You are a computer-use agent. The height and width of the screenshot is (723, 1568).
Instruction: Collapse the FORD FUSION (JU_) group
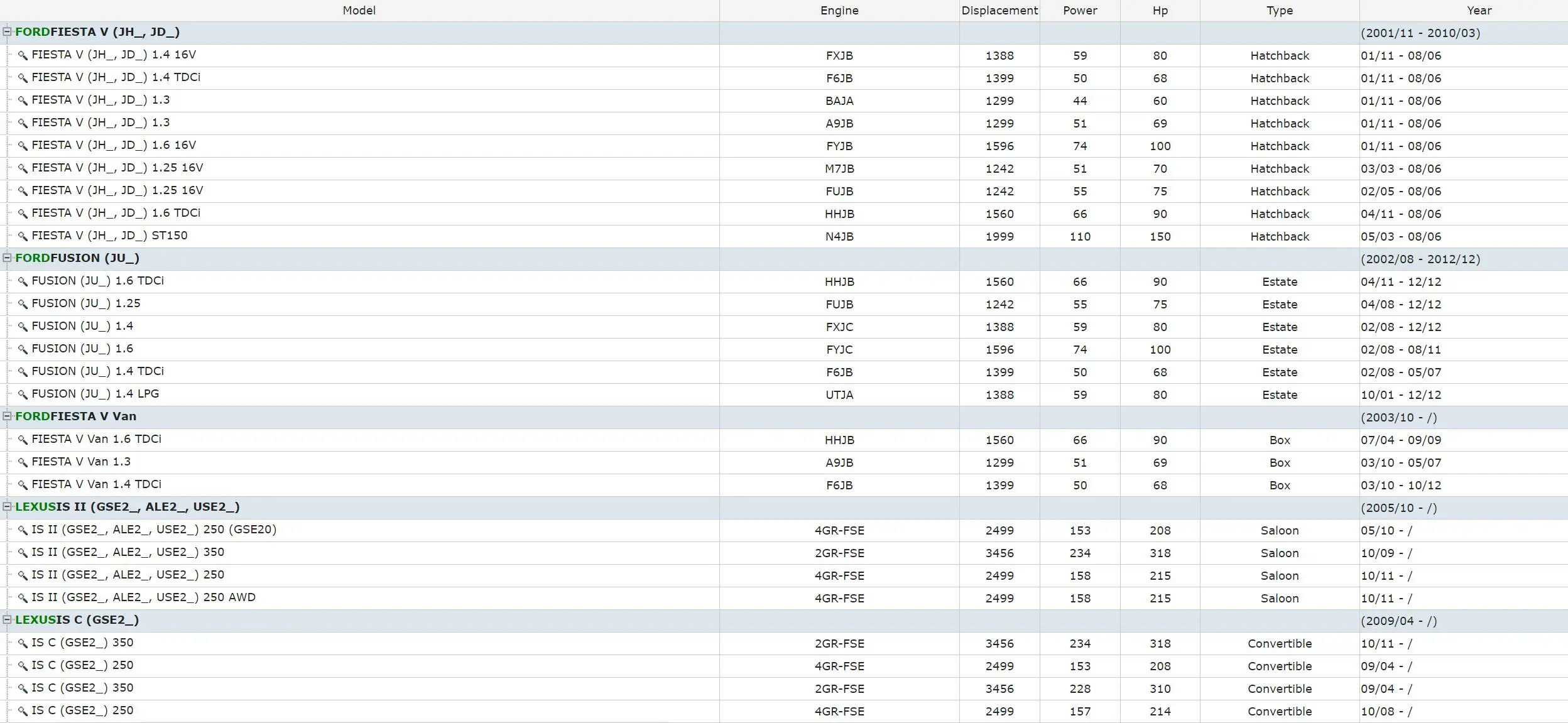(x=8, y=258)
